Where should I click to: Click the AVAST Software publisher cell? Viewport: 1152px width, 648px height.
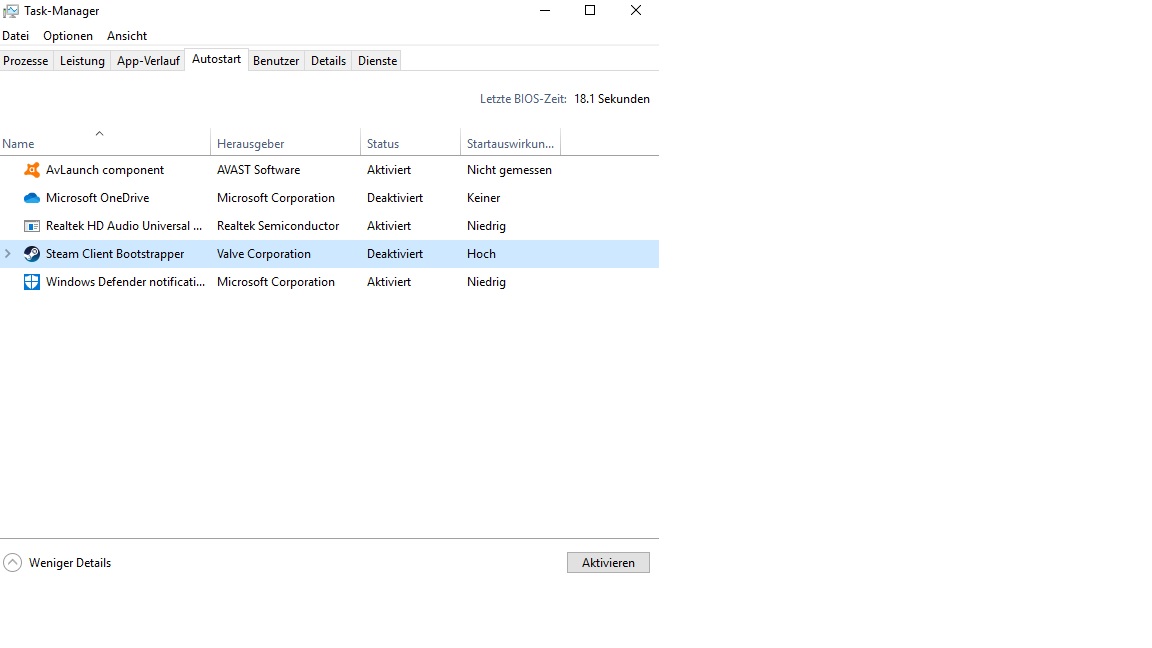coord(259,170)
